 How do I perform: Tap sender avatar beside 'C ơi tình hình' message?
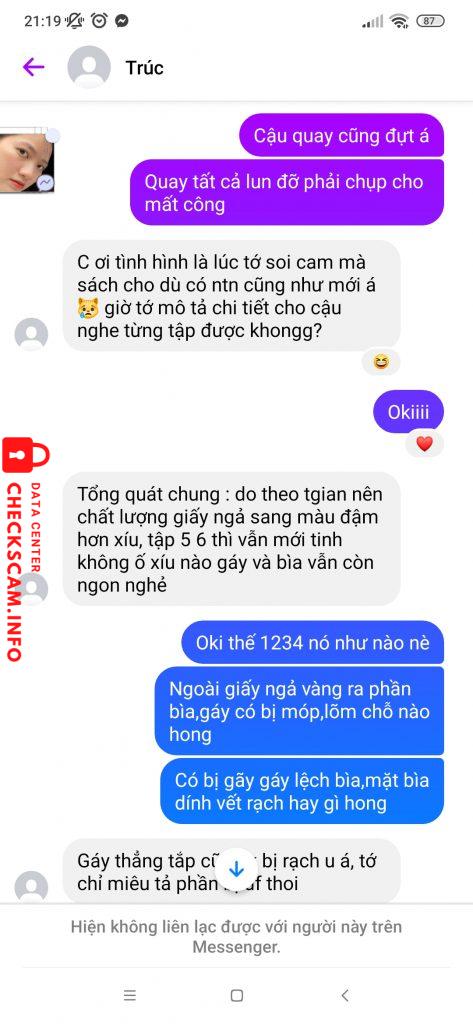31,334
